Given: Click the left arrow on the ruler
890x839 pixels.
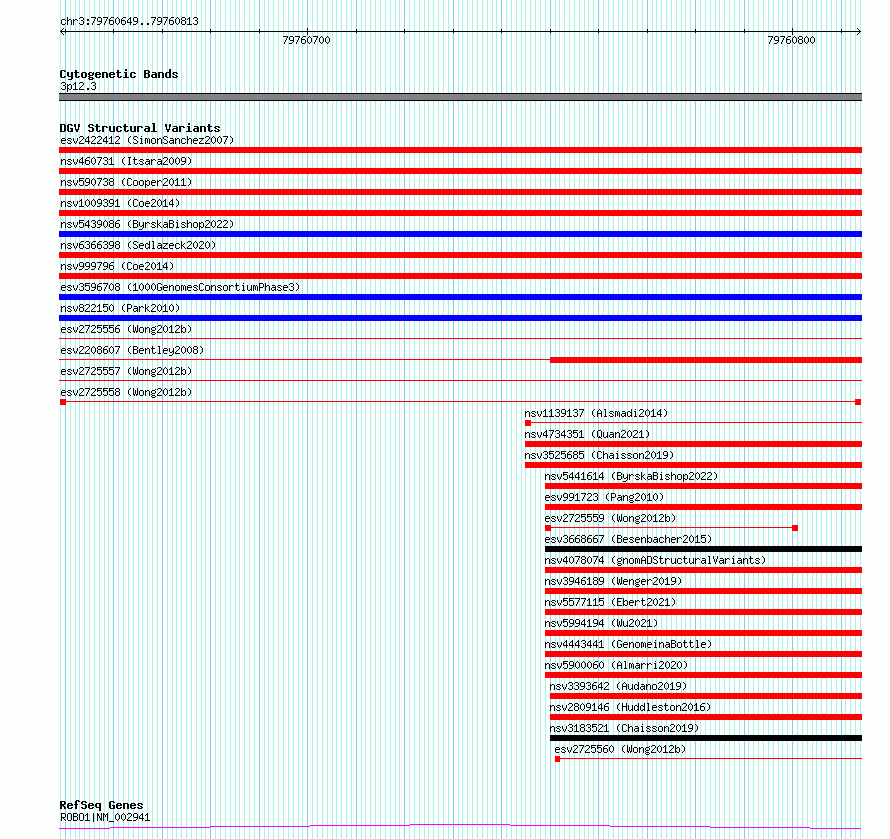Looking at the screenshot, I should point(63,32).
